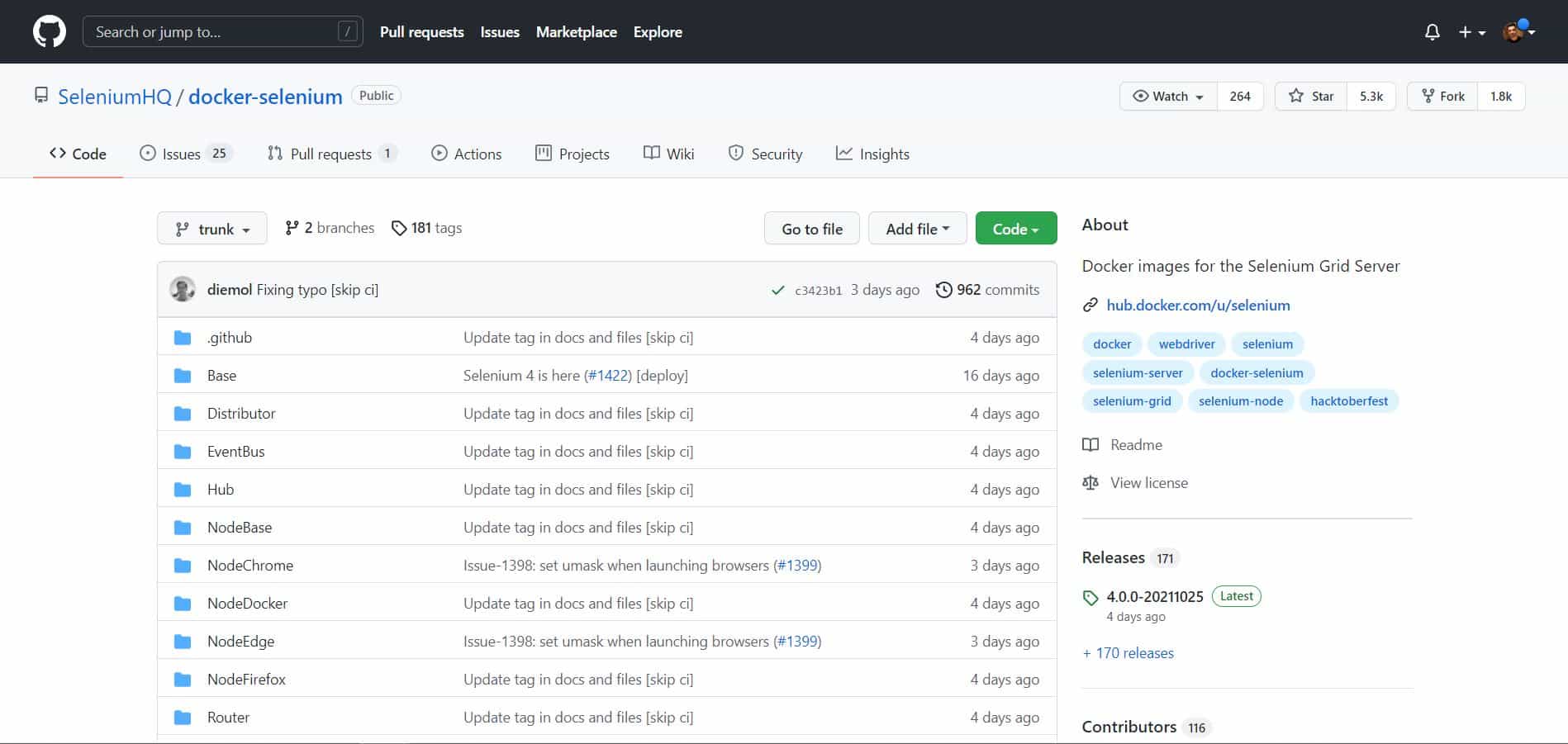Click diemol's avatar in commit row
Image resolution: width=1568 pixels, height=744 pixels.
(183, 290)
